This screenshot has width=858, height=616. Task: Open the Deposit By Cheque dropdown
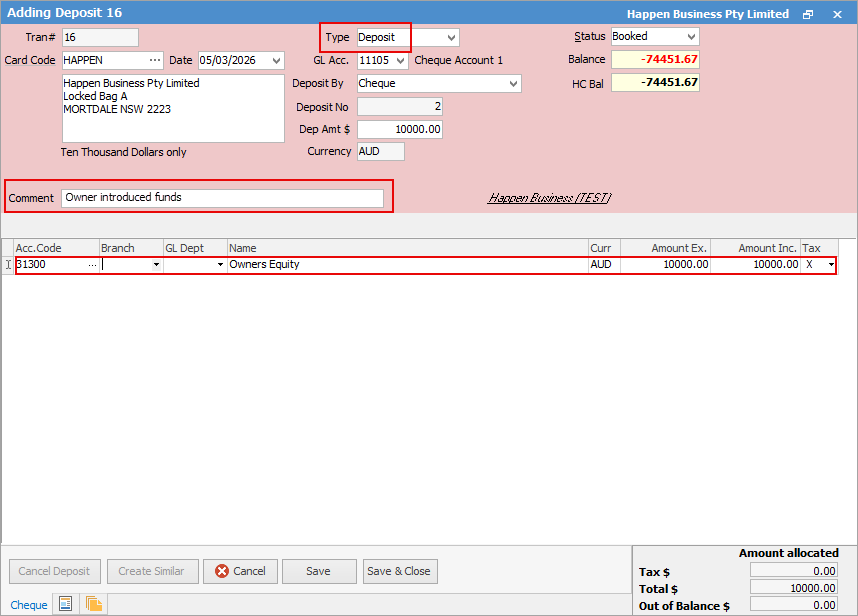click(513, 84)
